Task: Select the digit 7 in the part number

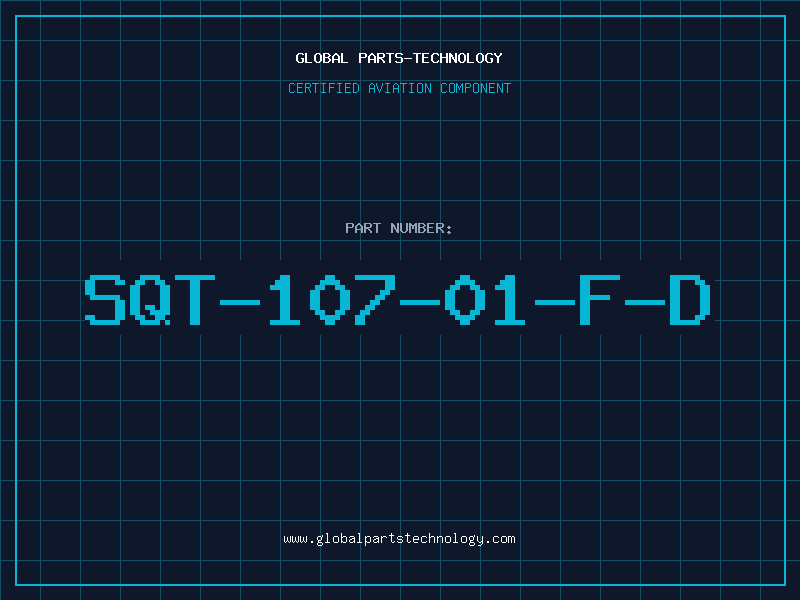Action: click(x=375, y=299)
